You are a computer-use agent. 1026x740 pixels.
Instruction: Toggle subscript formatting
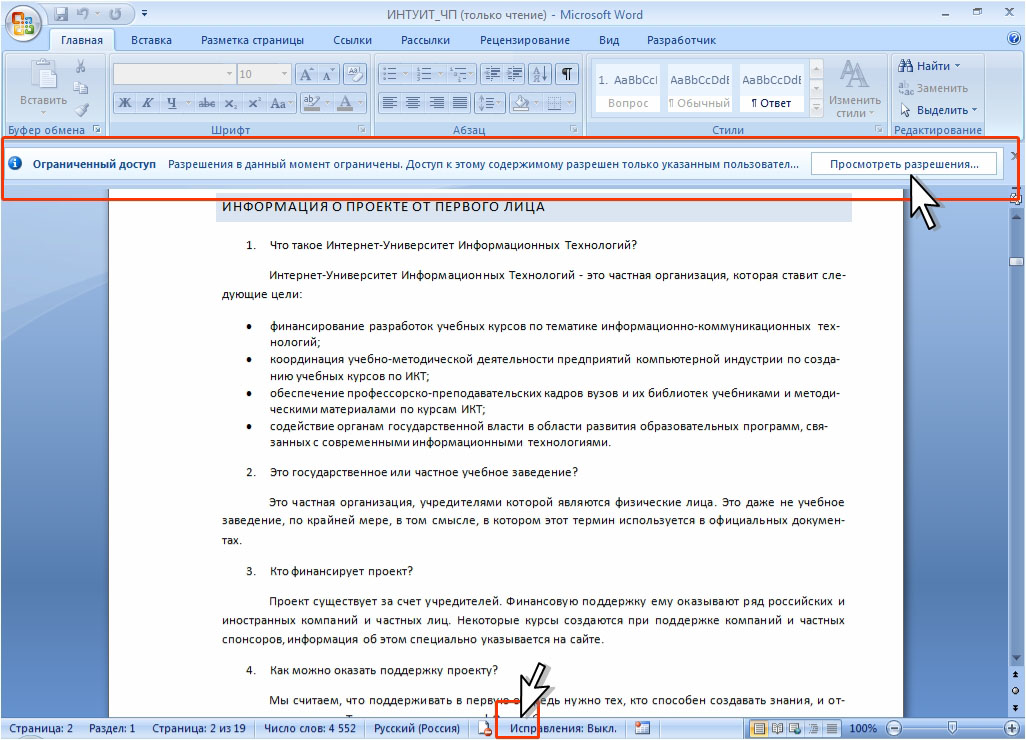coord(230,103)
